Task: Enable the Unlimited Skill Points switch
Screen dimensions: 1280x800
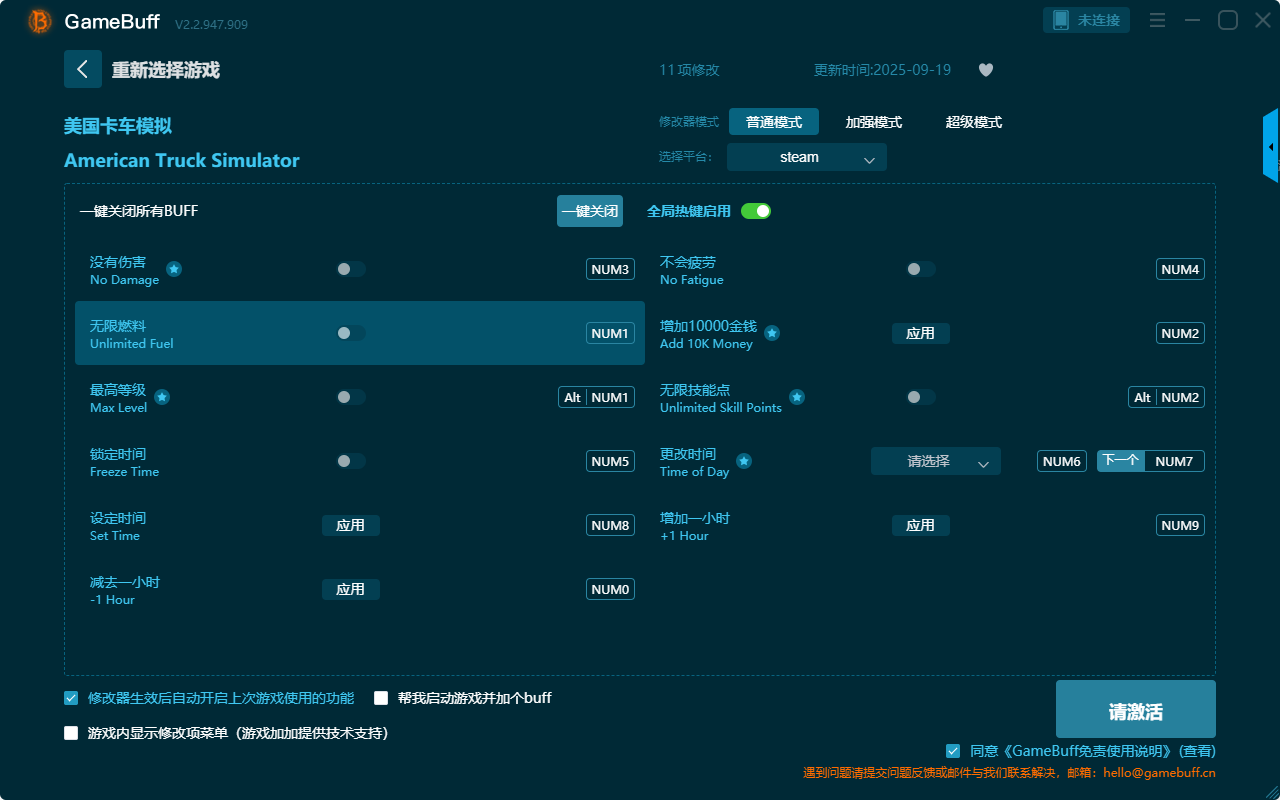Action: pos(921,397)
